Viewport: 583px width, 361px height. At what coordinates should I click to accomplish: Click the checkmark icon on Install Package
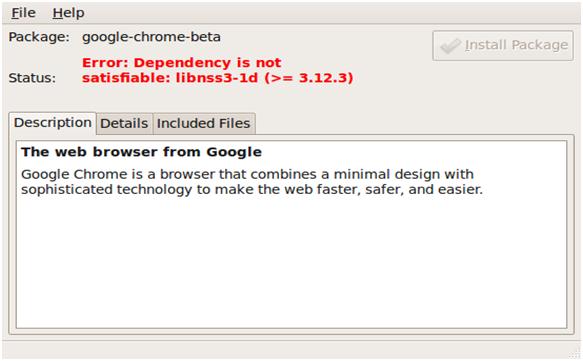(x=451, y=46)
